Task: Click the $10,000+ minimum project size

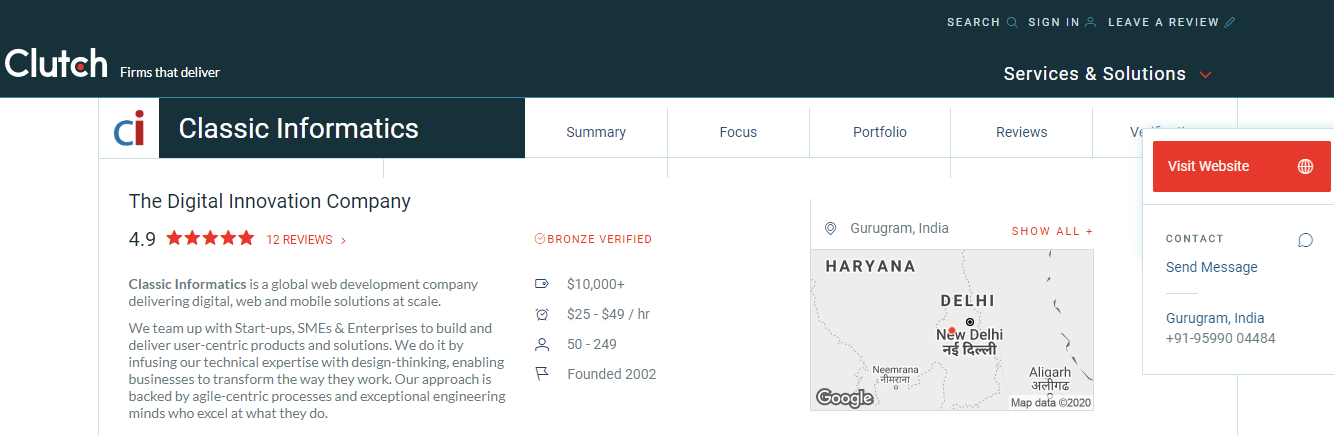Action: tap(596, 284)
